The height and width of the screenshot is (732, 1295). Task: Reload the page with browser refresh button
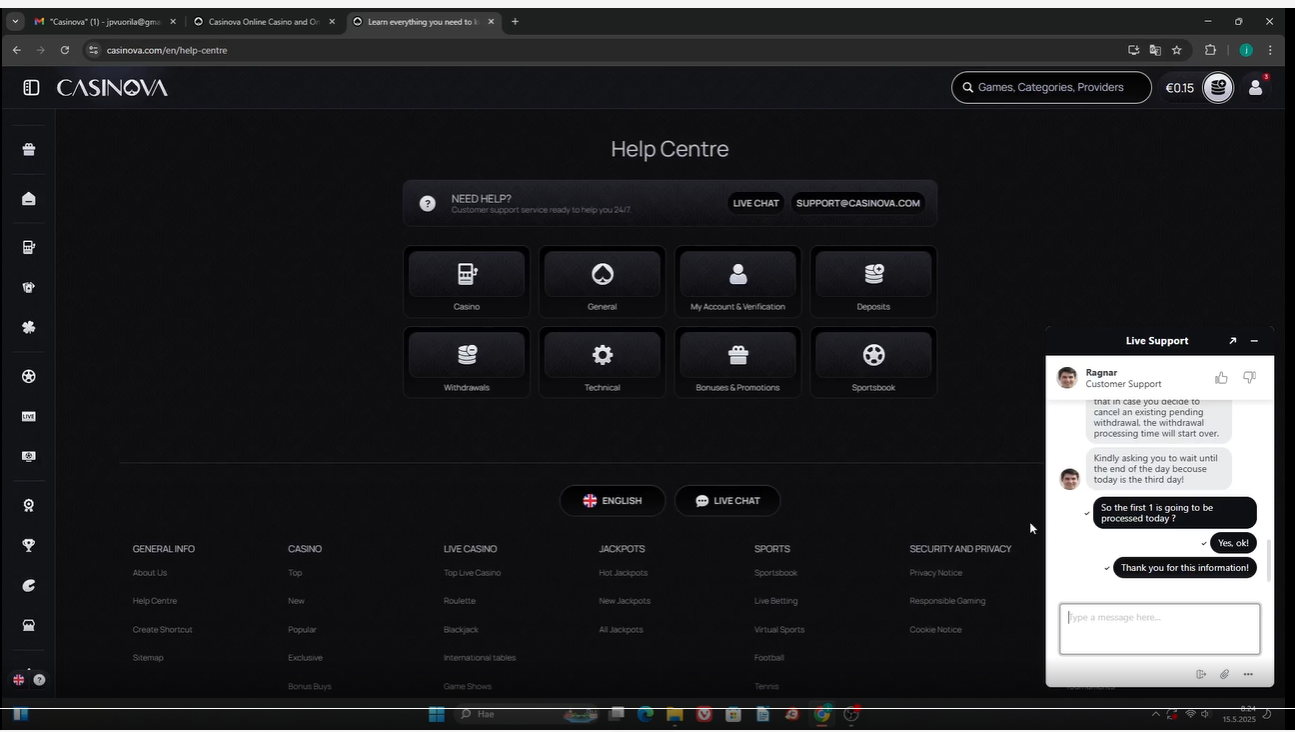[65, 50]
